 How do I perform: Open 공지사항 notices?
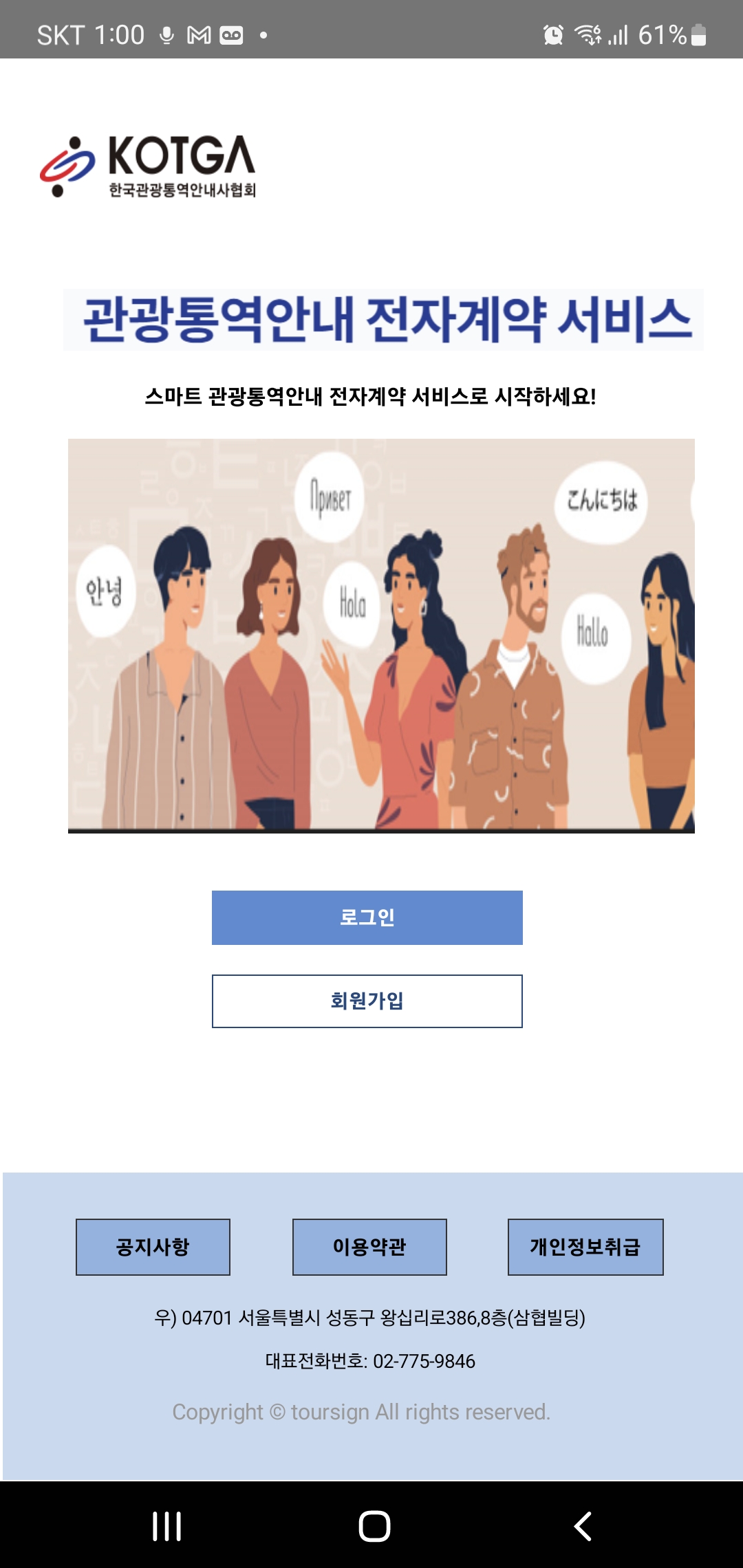coord(153,1247)
